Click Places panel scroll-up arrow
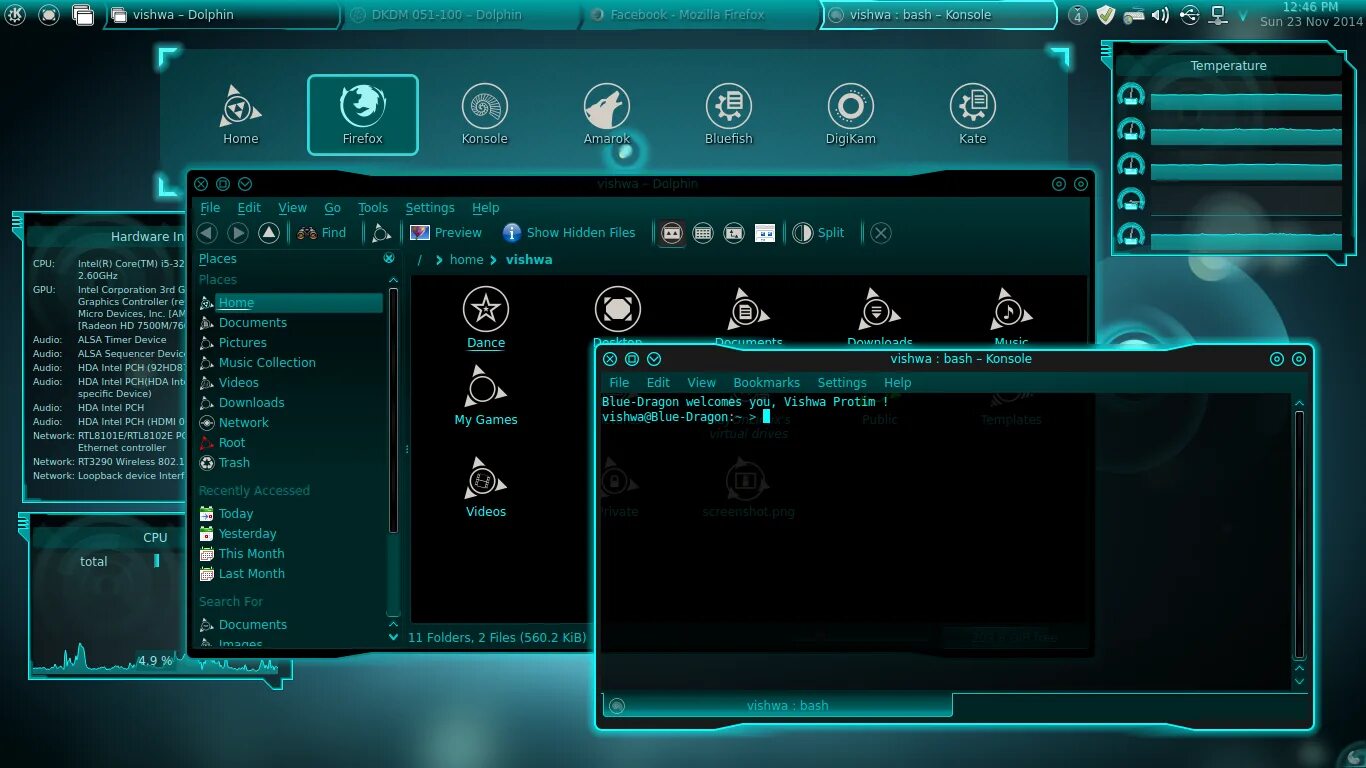The height and width of the screenshot is (768, 1366). coord(393,280)
